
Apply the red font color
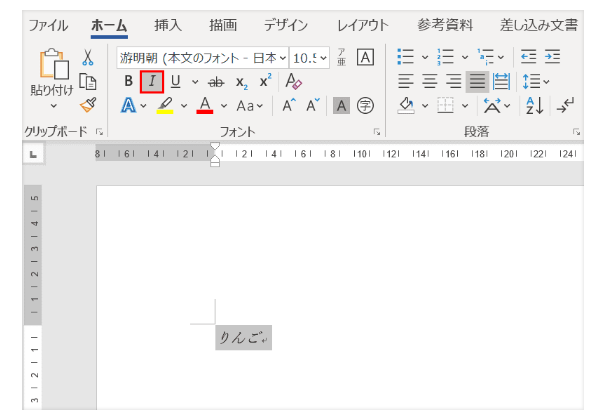pyautogui.click(x=204, y=104)
